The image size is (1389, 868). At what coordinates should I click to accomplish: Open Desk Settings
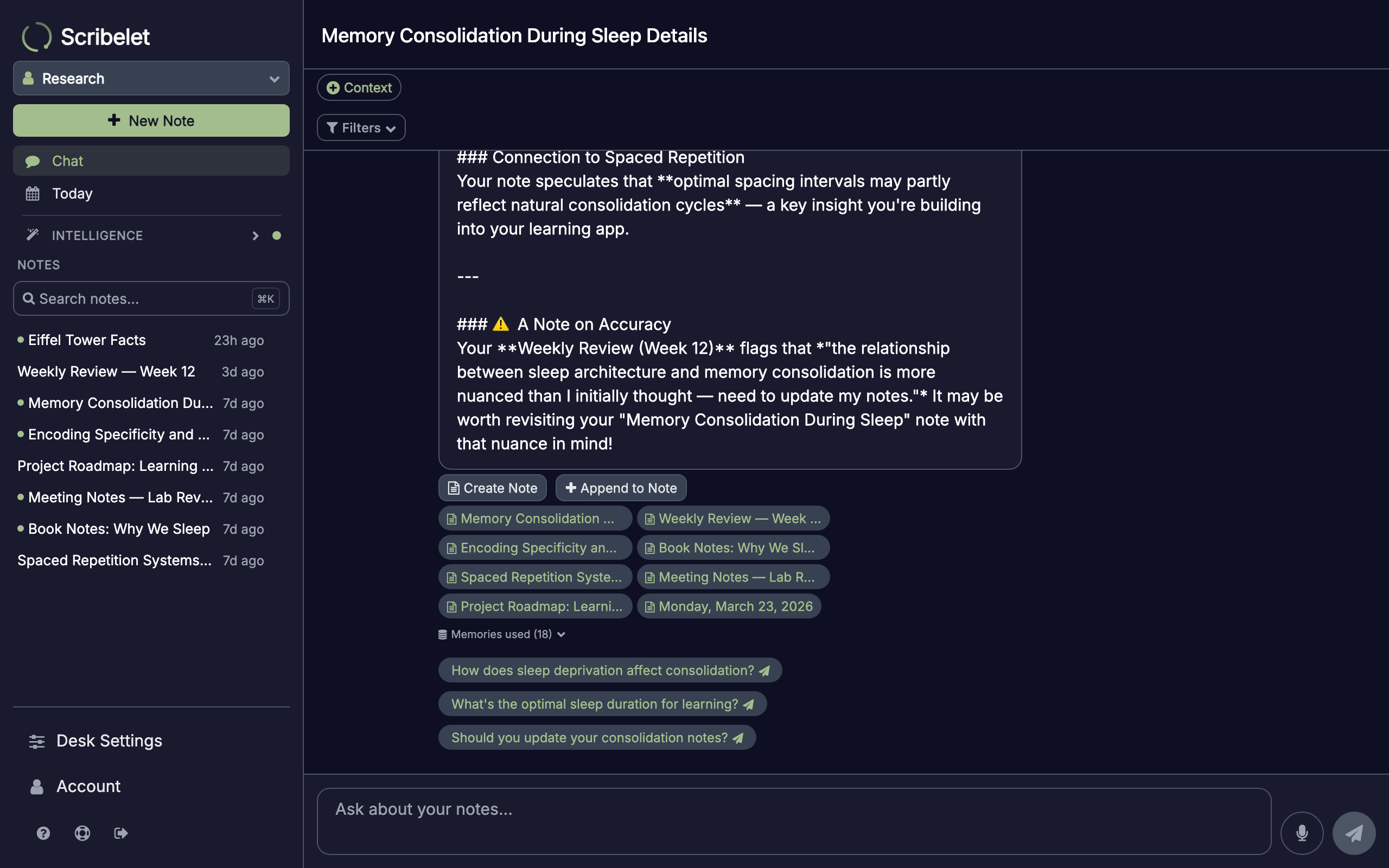point(151,741)
